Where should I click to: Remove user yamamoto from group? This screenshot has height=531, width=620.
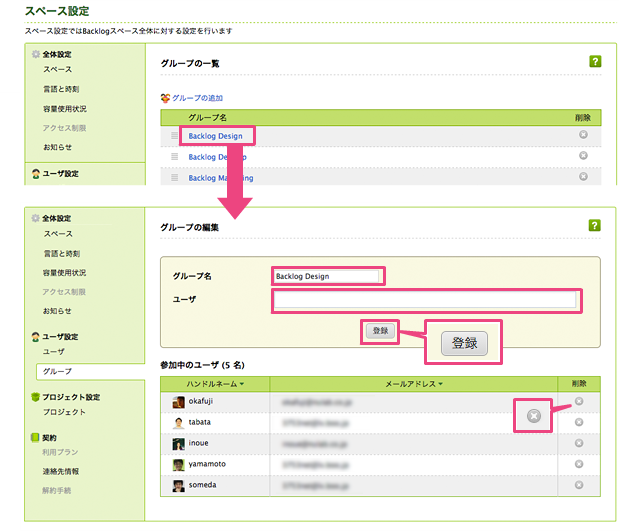coord(579,464)
